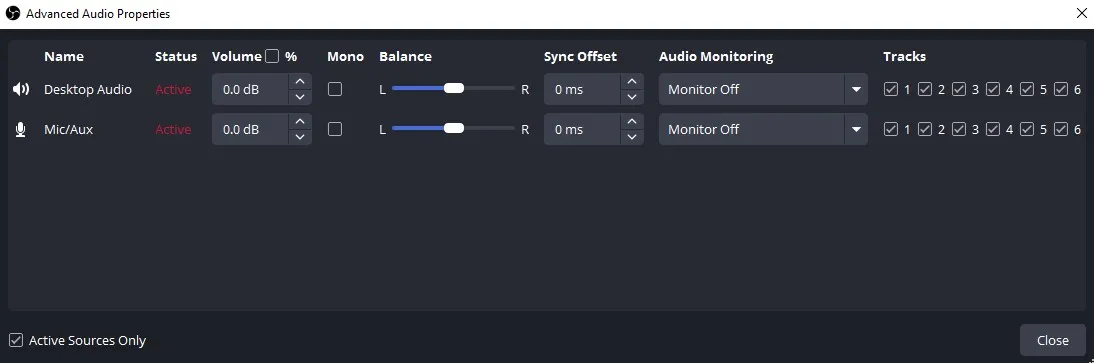Increase Desktop Audio sync offset
Viewport: 1094px width, 363px height.
pyautogui.click(x=632, y=82)
